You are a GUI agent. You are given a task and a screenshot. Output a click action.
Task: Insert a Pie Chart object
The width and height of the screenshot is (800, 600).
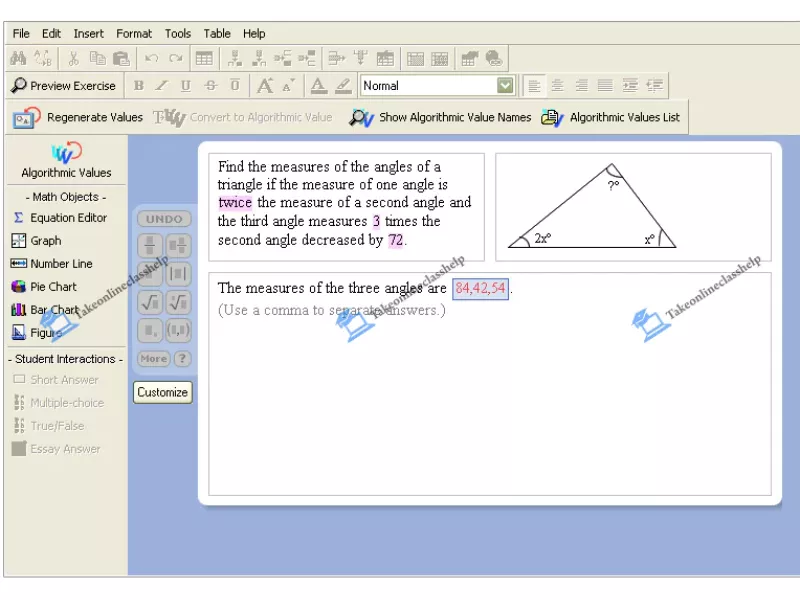(x=44, y=287)
